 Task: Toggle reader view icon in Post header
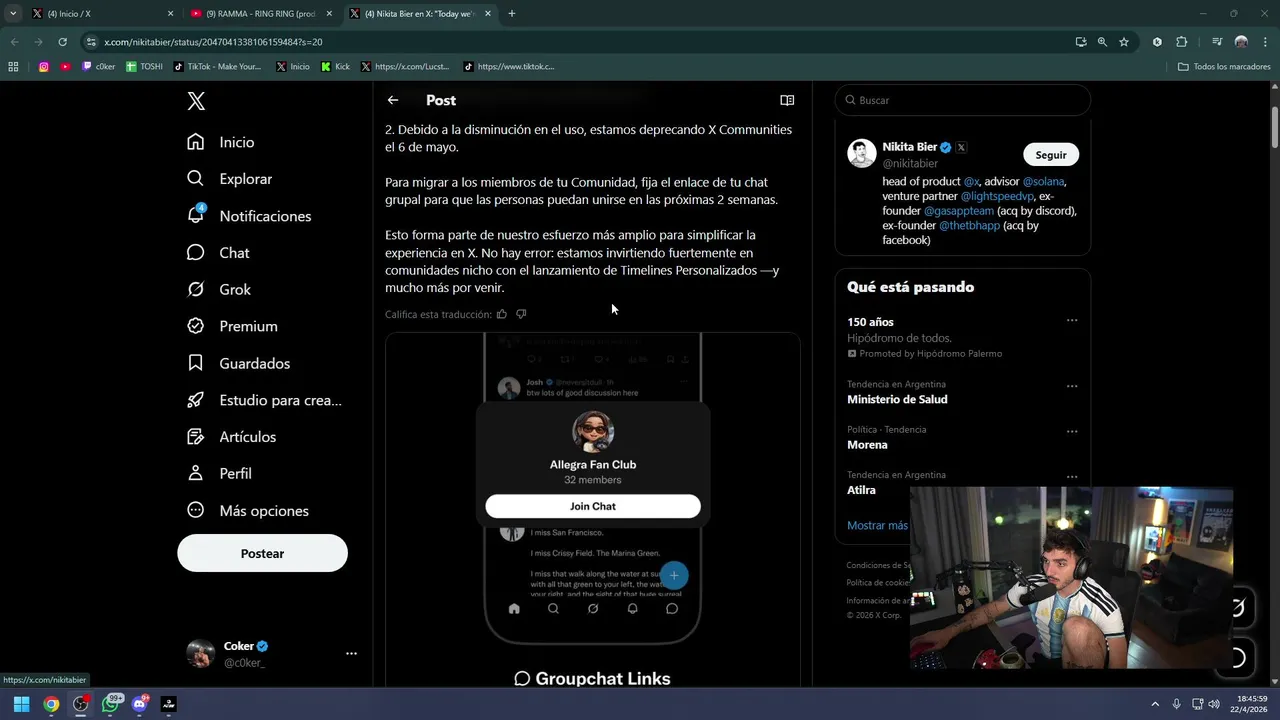pyautogui.click(x=787, y=100)
